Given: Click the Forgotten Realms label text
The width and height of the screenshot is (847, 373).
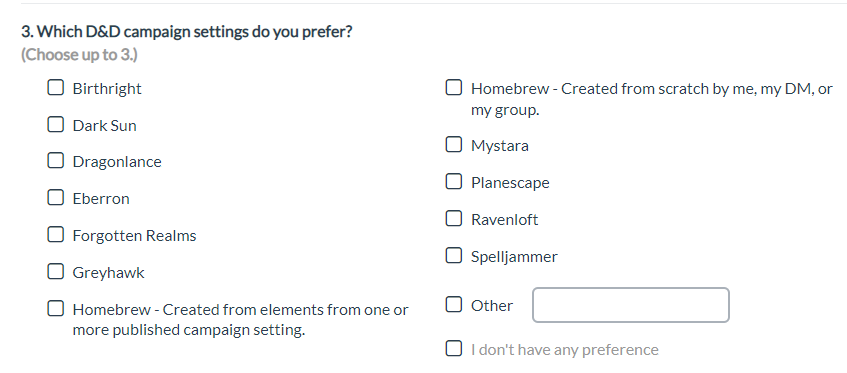Looking at the screenshot, I should tap(135, 236).
